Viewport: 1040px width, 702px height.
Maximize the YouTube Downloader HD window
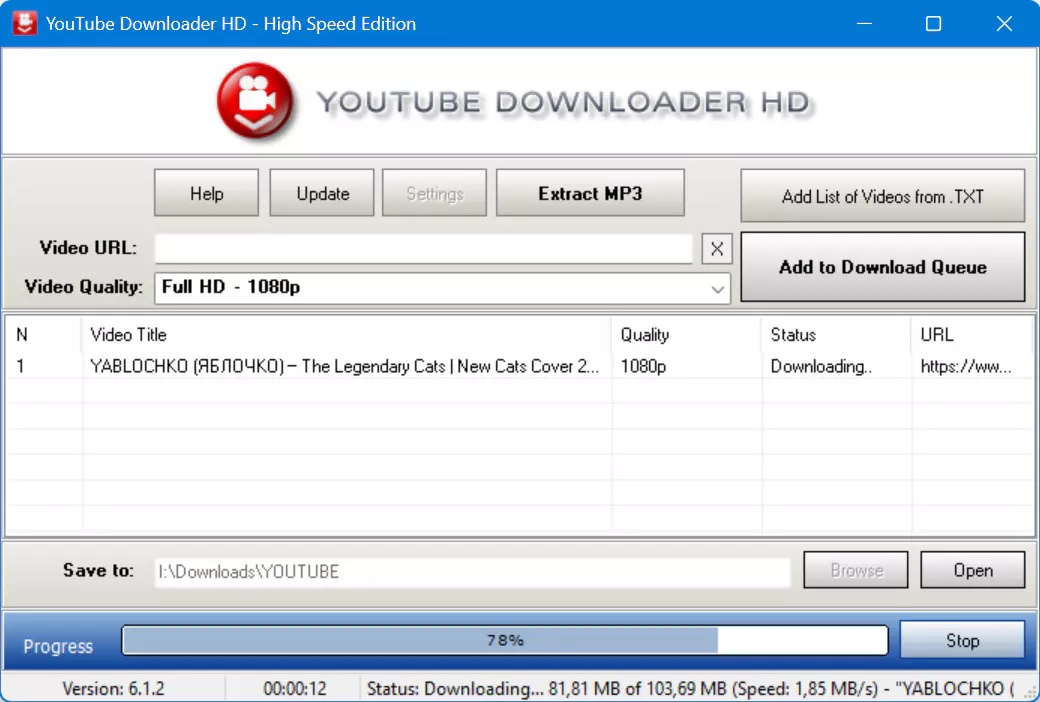[933, 23]
